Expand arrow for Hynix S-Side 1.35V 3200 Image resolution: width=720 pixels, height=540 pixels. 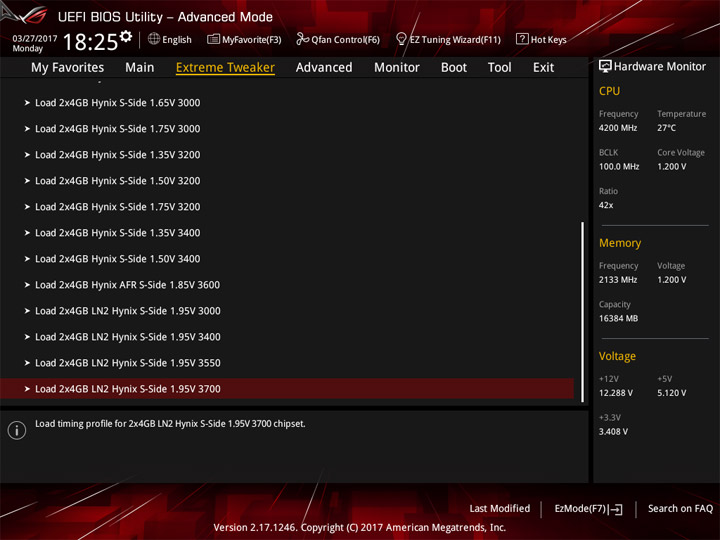(x=27, y=155)
